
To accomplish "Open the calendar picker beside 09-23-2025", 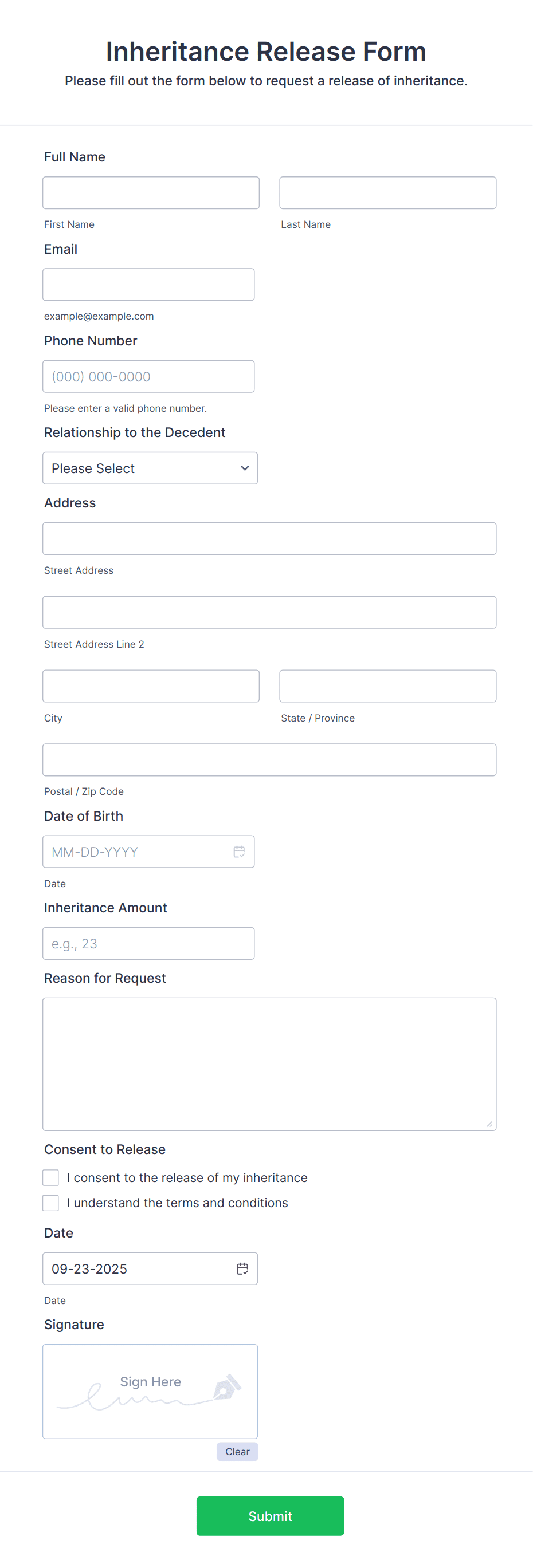I will [242, 1268].
